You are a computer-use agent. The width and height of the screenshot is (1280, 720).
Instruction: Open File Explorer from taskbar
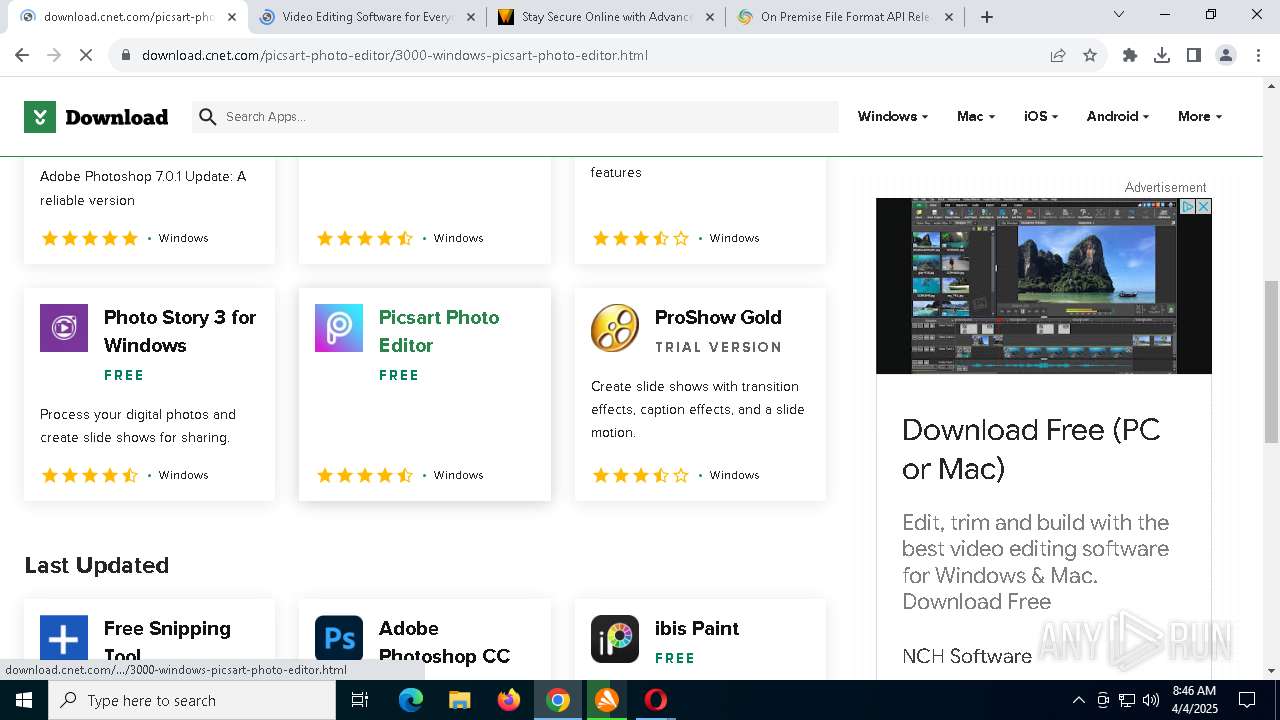point(460,700)
